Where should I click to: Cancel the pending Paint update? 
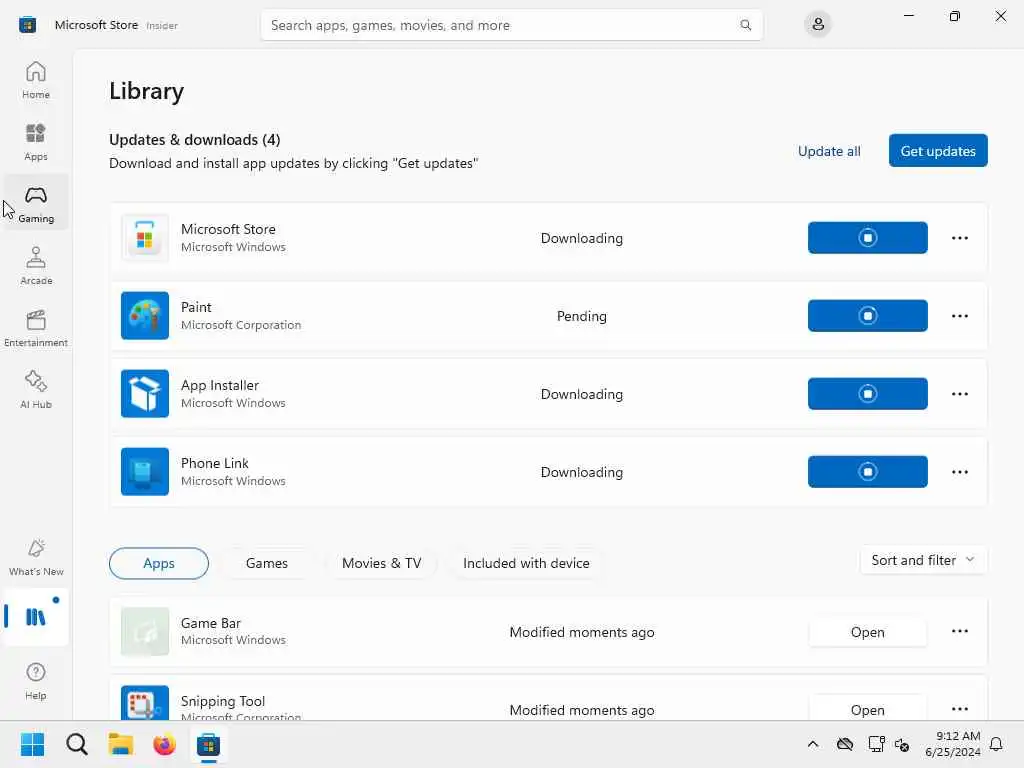867,315
